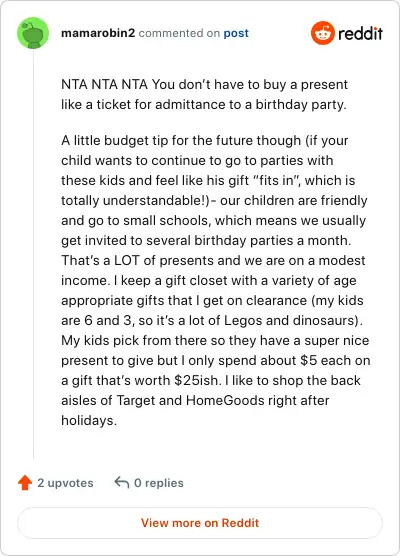Open the mamarobin2 username link
Screen dimensions: 400x556
[x=98, y=33]
